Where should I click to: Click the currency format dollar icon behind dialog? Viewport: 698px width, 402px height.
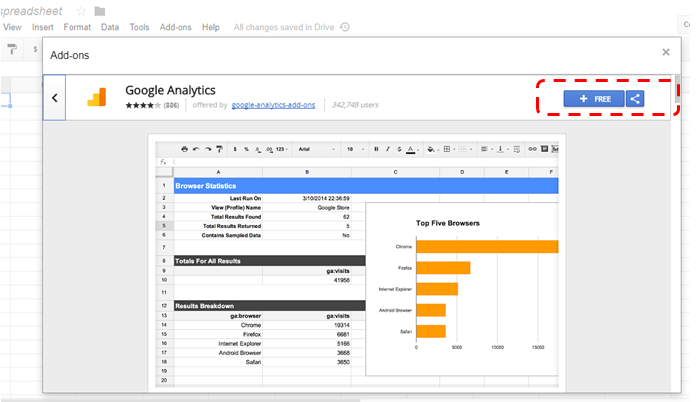click(35, 49)
